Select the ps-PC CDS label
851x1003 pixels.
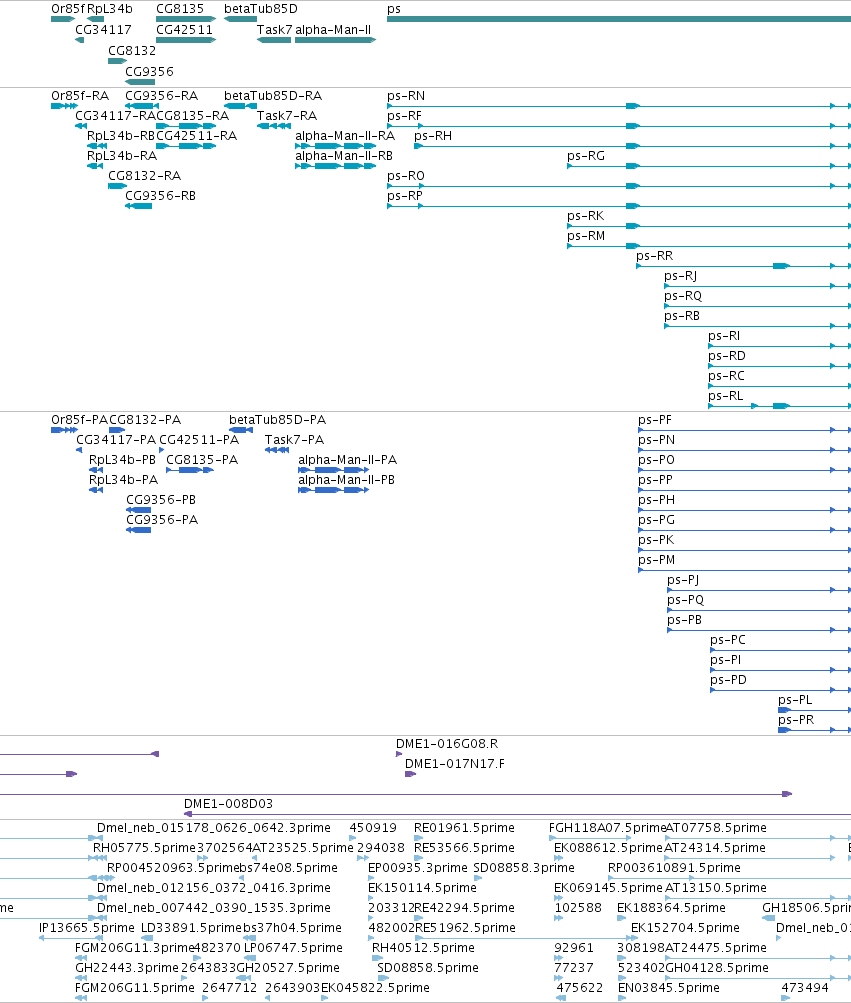point(728,640)
